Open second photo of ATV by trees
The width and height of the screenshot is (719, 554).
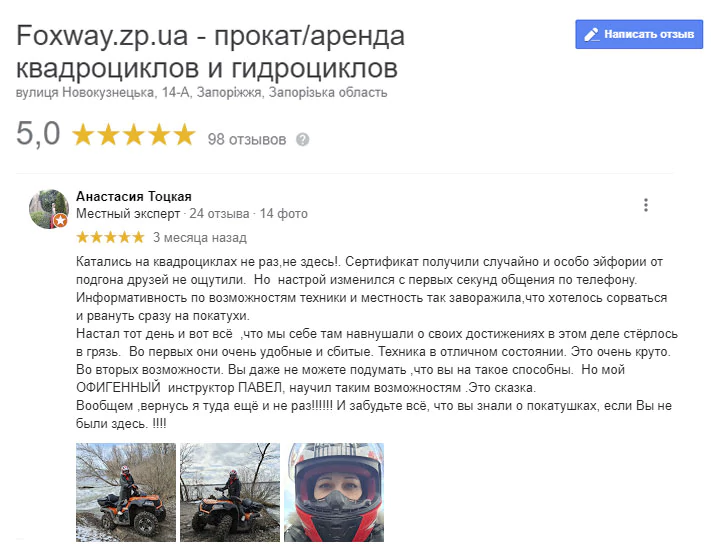click(x=230, y=492)
